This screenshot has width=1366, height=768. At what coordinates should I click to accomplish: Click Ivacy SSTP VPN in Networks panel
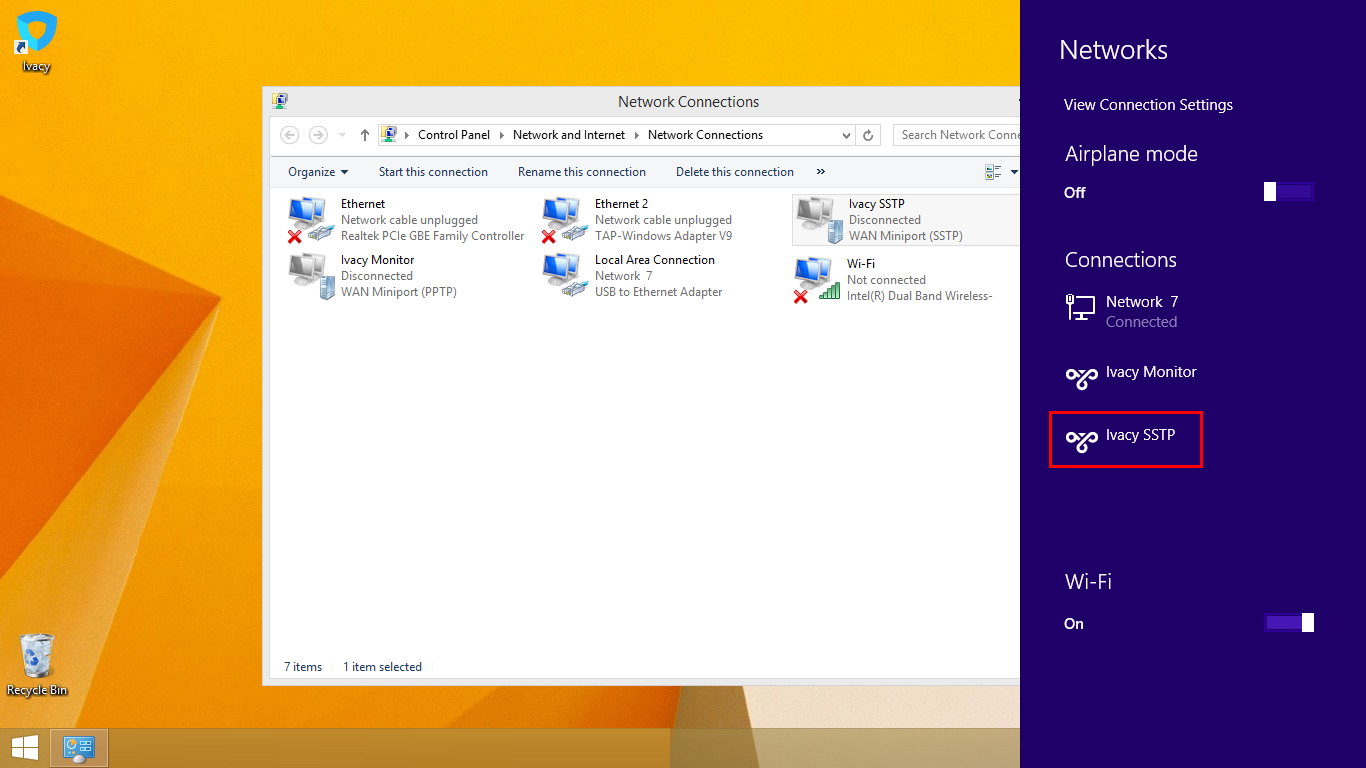[x=1126, y=439]
